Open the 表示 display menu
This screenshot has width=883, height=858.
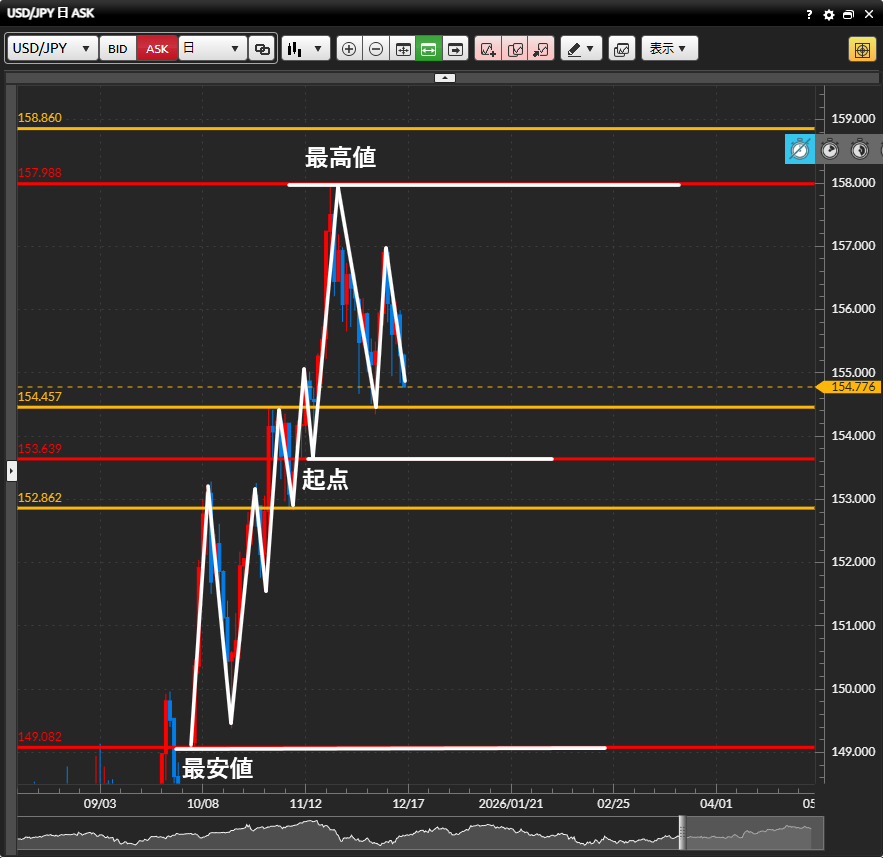tap(669, 48)
